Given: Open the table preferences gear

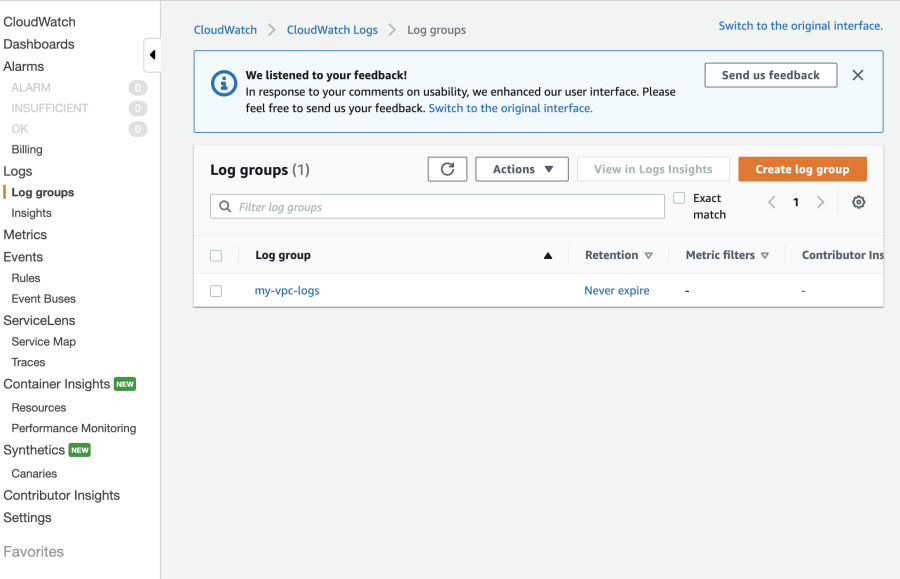Looking at the screenshot, I should point(859,202).
